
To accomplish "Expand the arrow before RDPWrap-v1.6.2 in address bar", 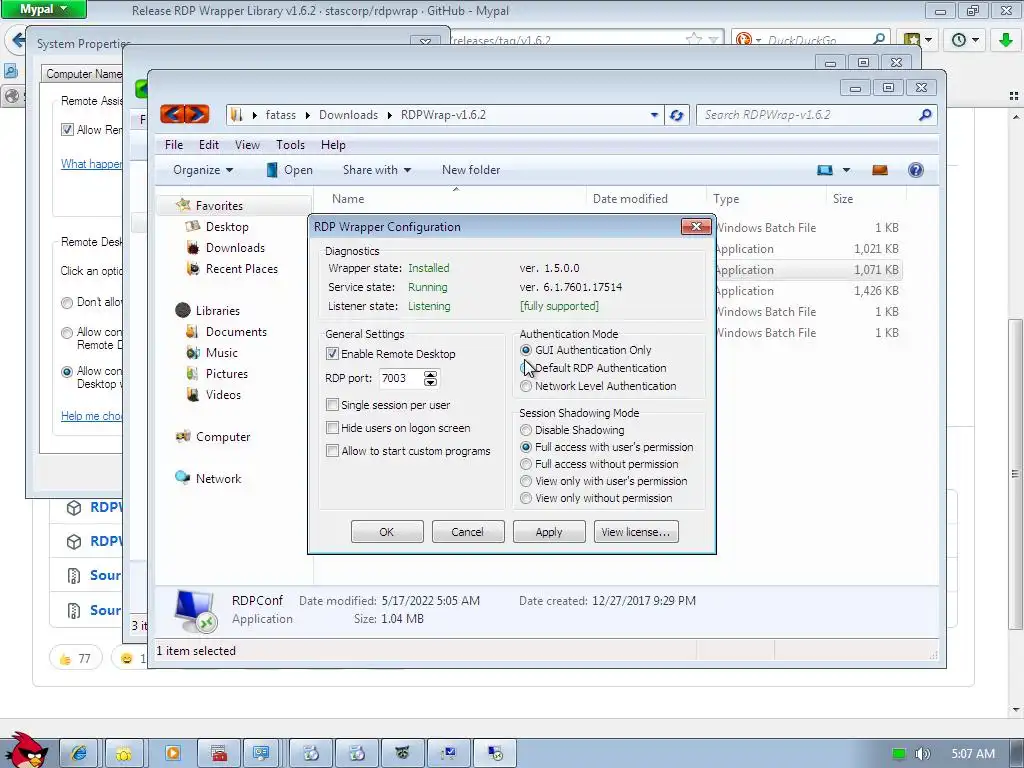I will point(389,115).
